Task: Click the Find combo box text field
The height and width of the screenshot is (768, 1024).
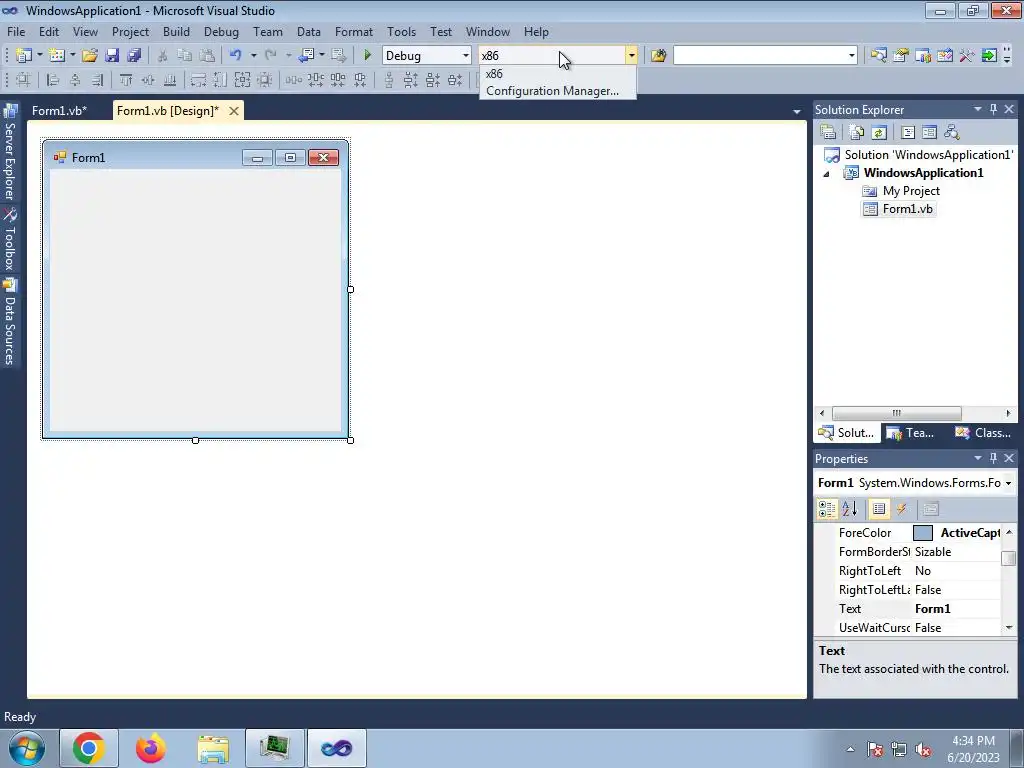Action: (760, 56)
